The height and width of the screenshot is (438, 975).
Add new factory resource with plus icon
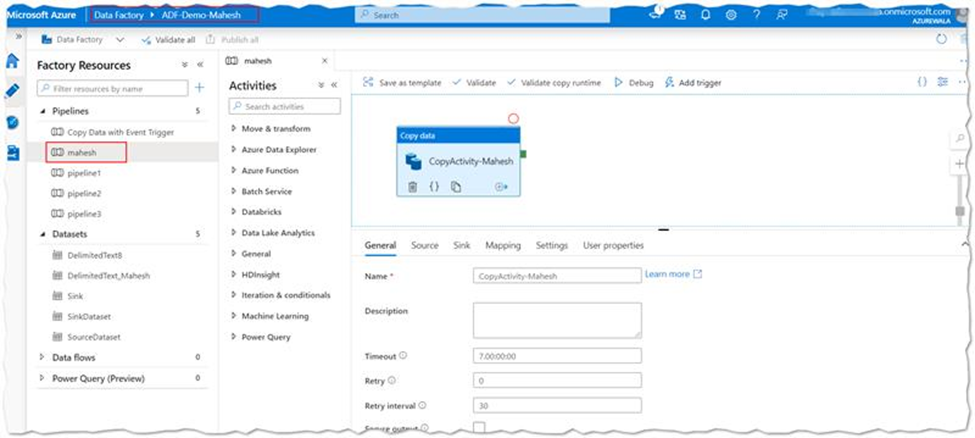point(199,88)
